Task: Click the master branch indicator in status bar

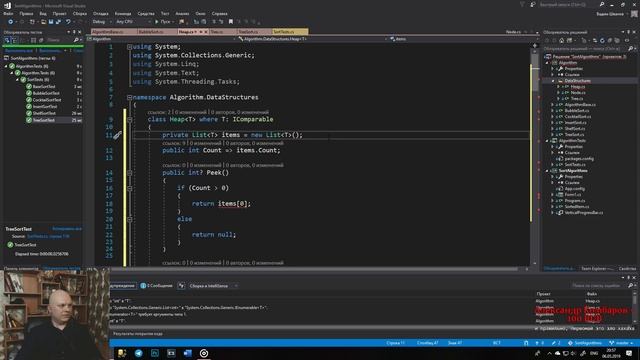Action: pos(621,343)
